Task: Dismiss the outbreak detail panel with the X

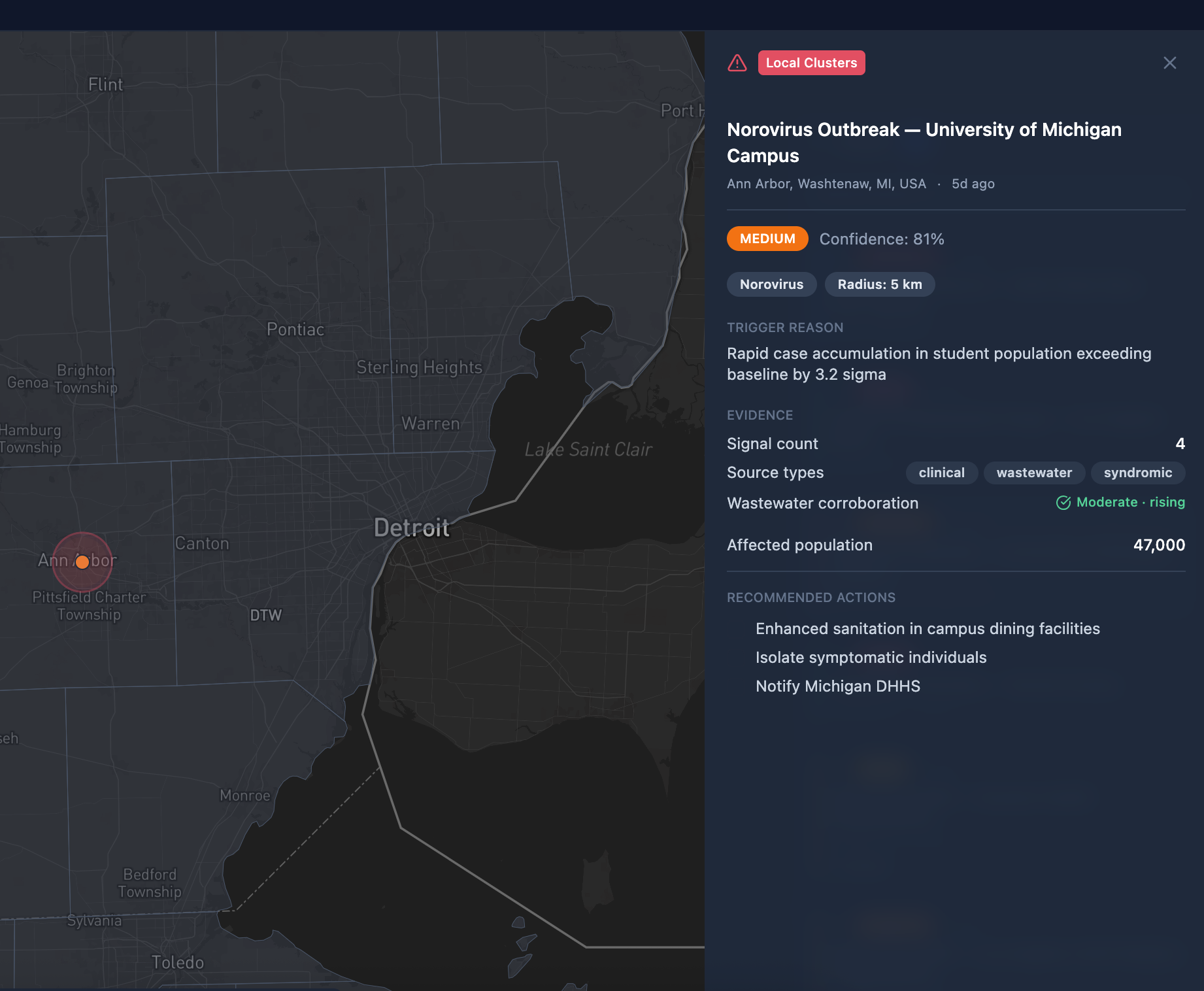Action: pyautogui.click(x=1170, y=63)
